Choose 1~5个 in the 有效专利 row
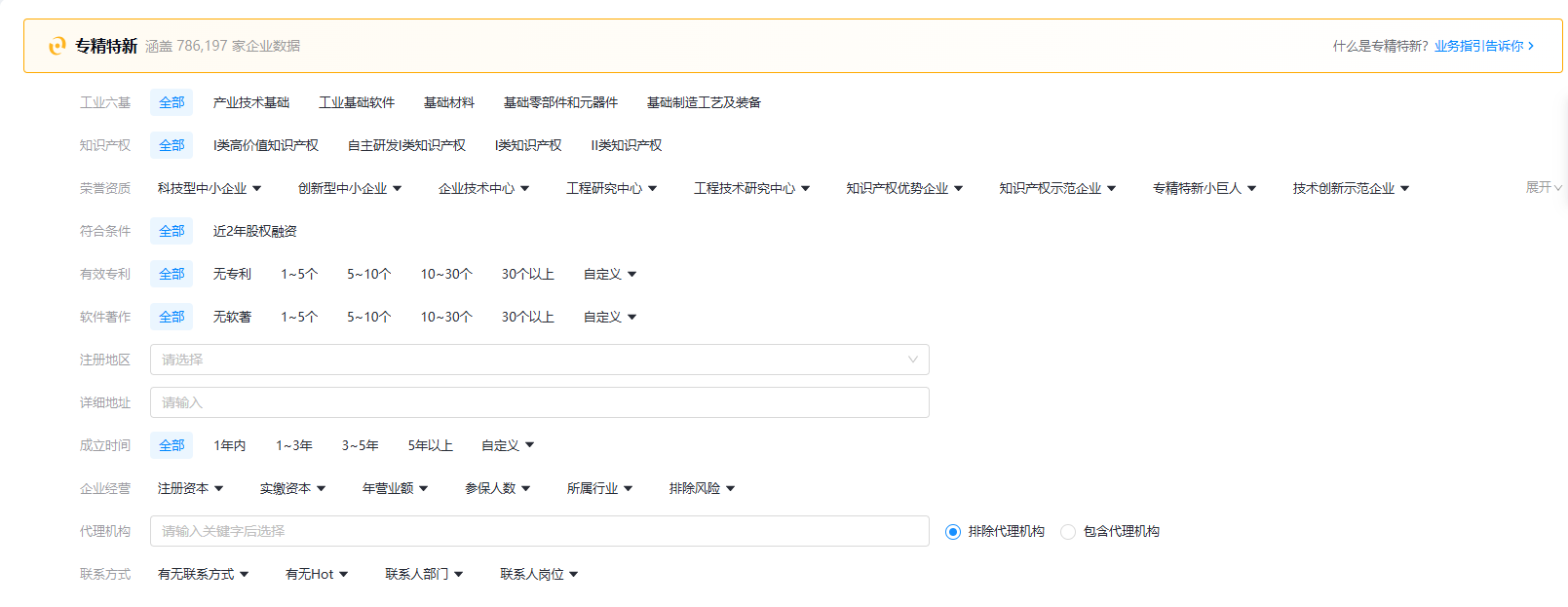1568x607 pixels. coord(299,274)
